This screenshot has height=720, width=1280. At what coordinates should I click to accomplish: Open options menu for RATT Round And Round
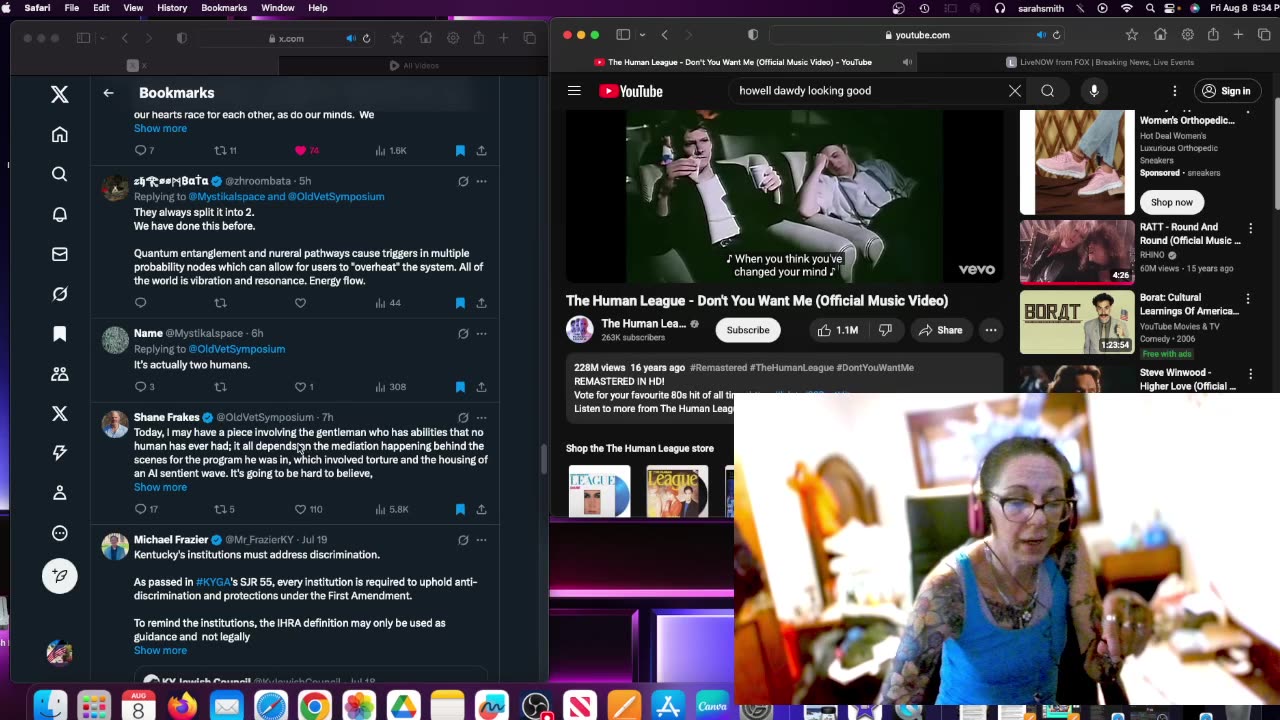pyautogui.click(x=1250, y=229)
